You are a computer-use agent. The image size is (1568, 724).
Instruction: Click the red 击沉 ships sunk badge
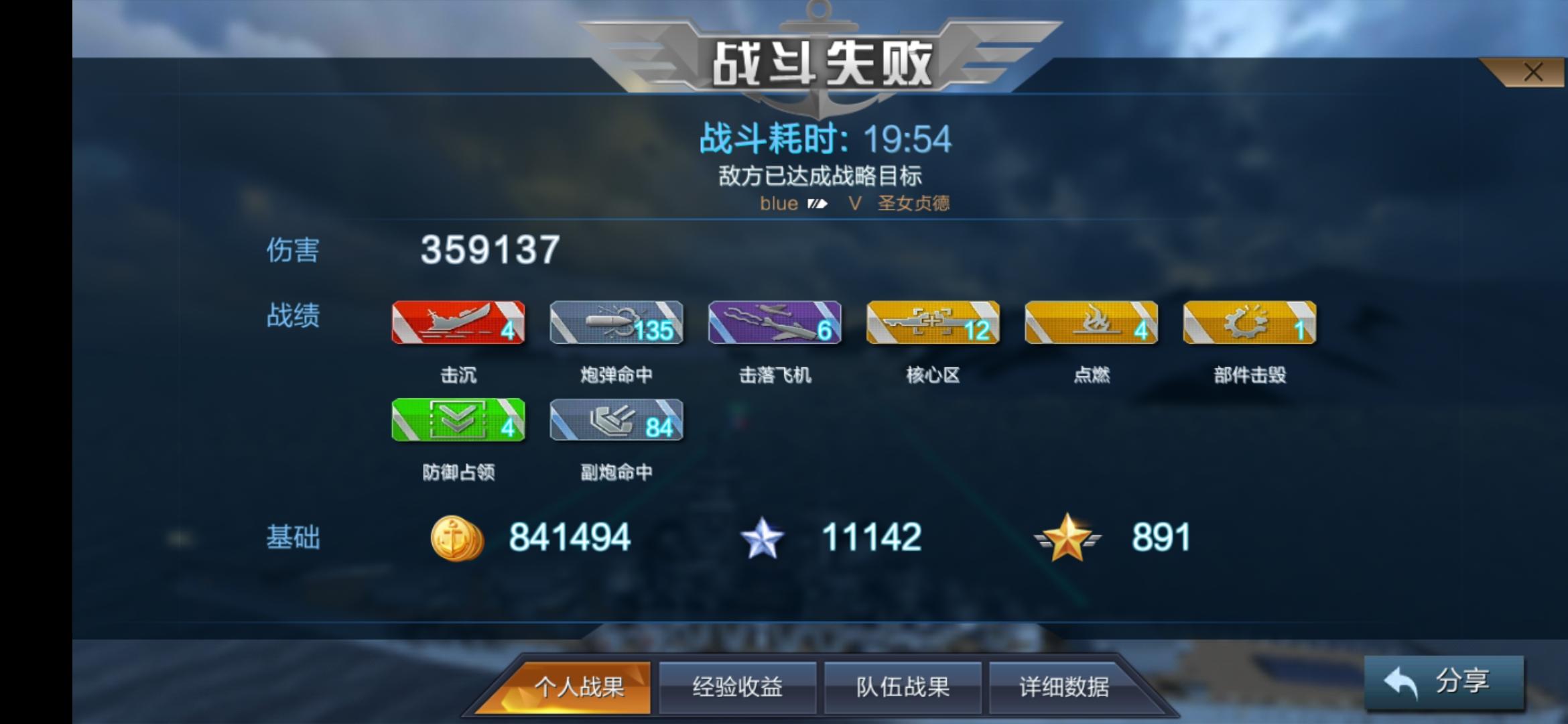pyautogui.click(x=458, y=322)
